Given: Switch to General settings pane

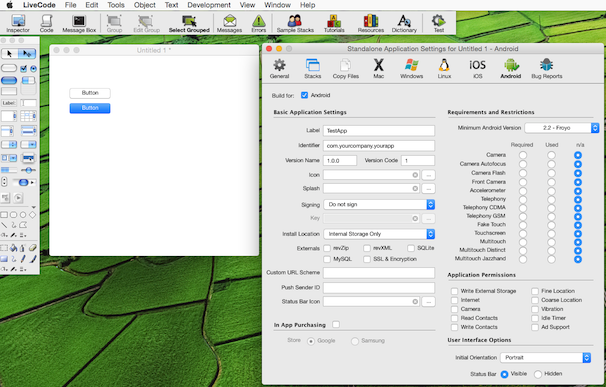Looking at the screenshot, I should (x=279, y=68).
